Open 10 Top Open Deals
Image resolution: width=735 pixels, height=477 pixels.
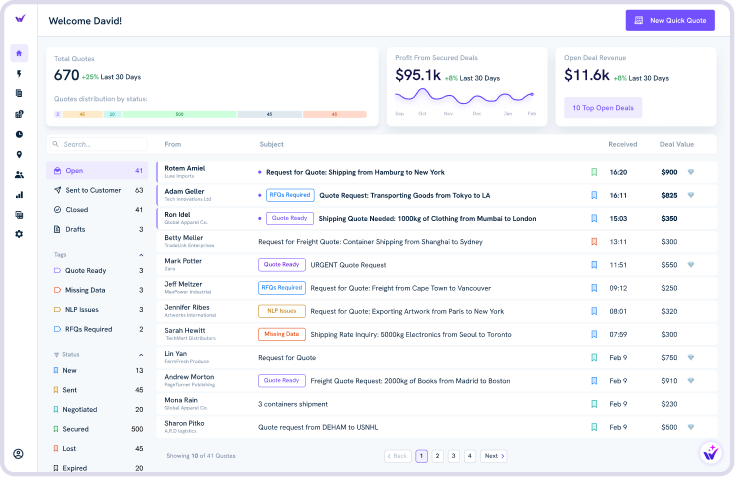click(603, 107)
